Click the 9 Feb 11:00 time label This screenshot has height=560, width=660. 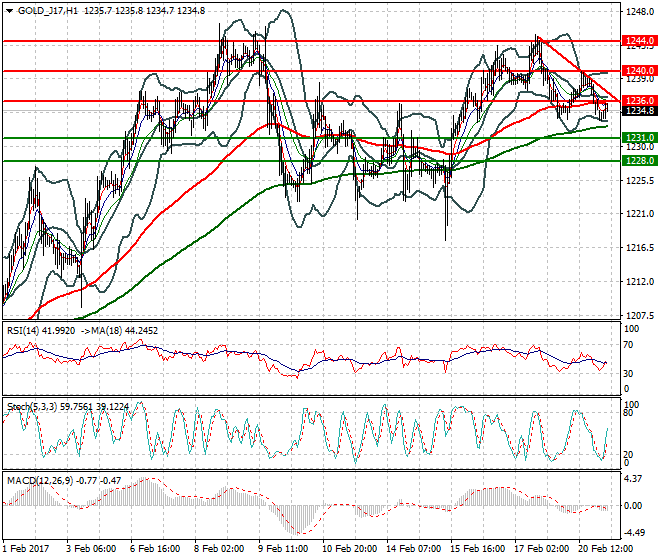pyautogui.click(x=283, y=549)
